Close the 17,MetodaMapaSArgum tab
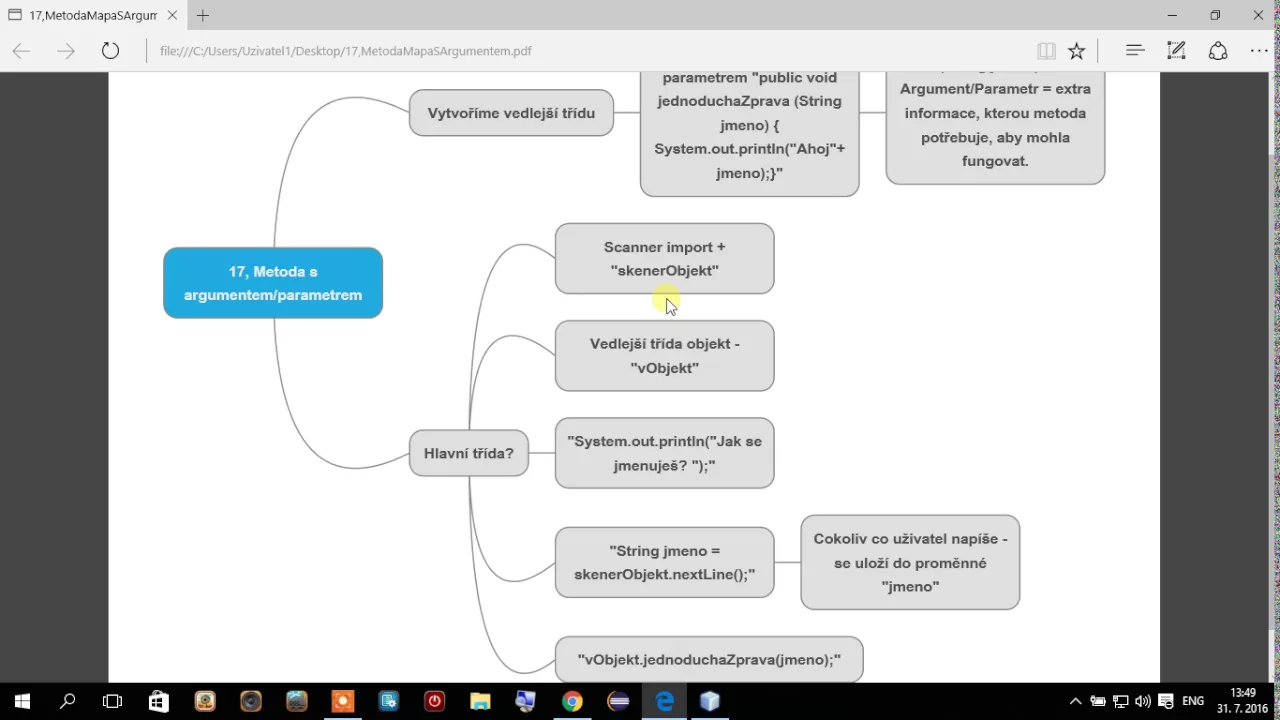The height and width of the screenshot is (720, 1280). [174, 15]
